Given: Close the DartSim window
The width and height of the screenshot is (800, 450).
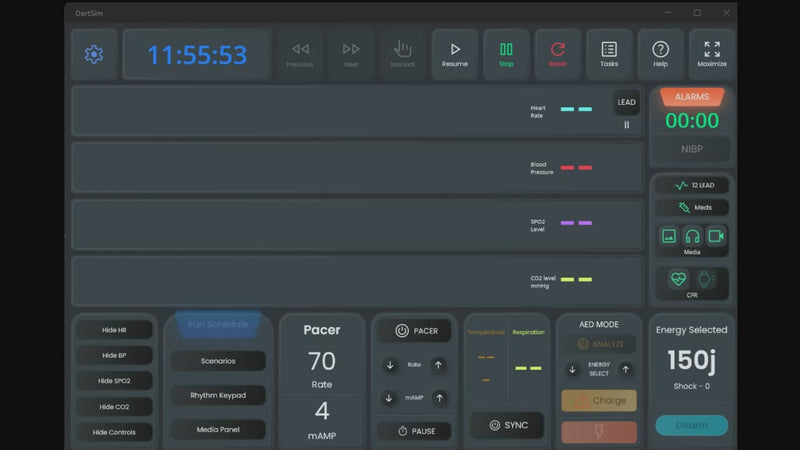Looking at the screenshot, I should [726, 13].
